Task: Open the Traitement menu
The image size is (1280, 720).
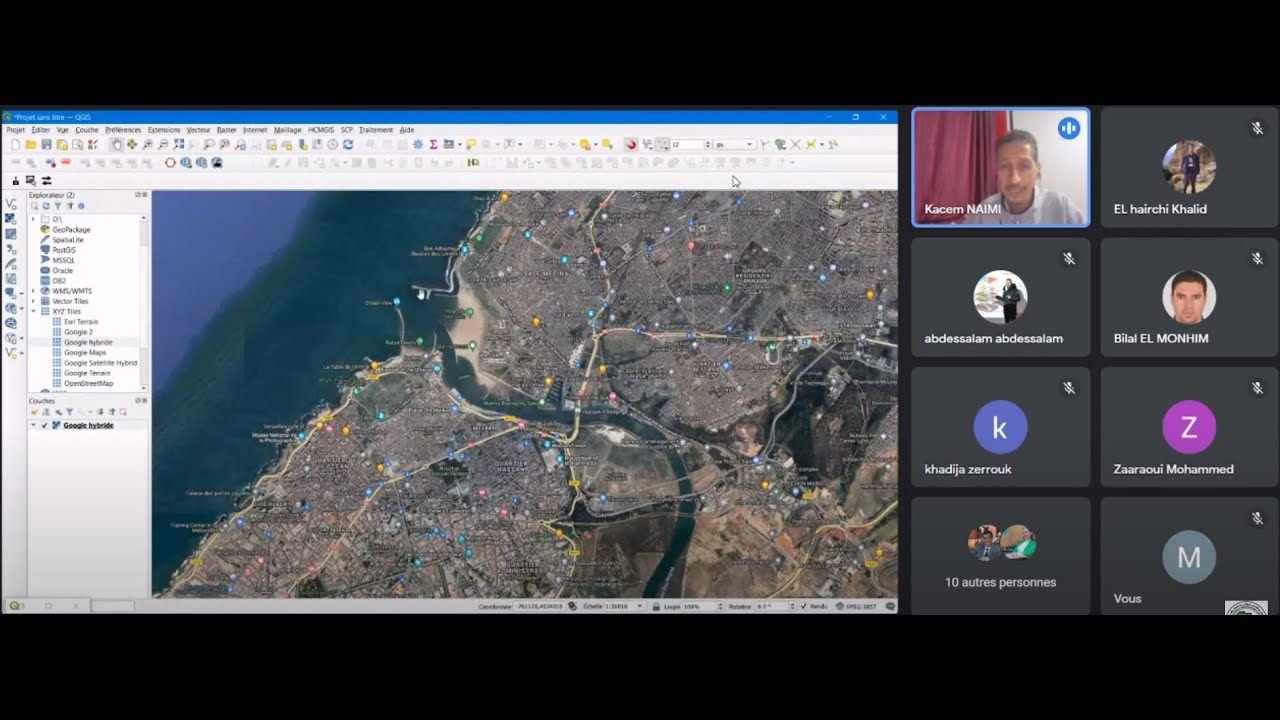Action: (x=376, y=130)
